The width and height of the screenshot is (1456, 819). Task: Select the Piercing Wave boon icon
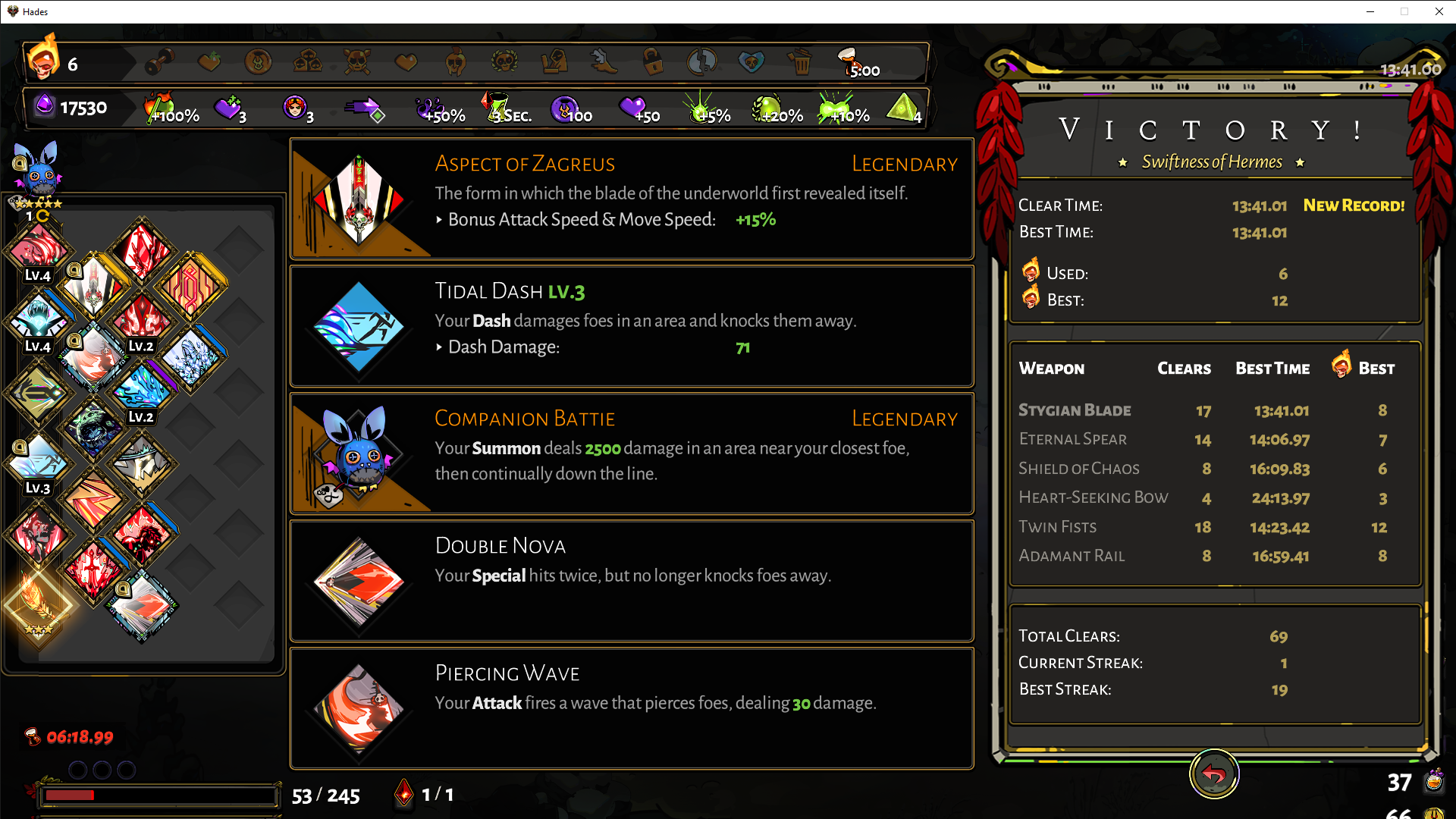pos(359,709)
